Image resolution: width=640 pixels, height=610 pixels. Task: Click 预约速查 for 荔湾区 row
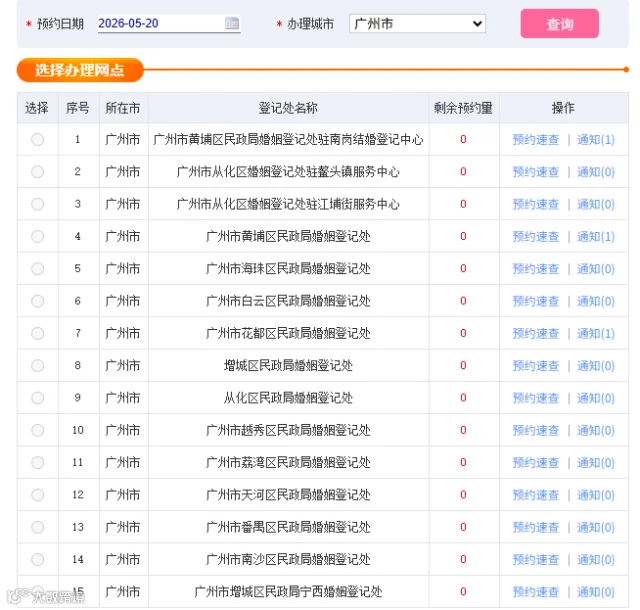pyautogui.click(x=536, y=463)
